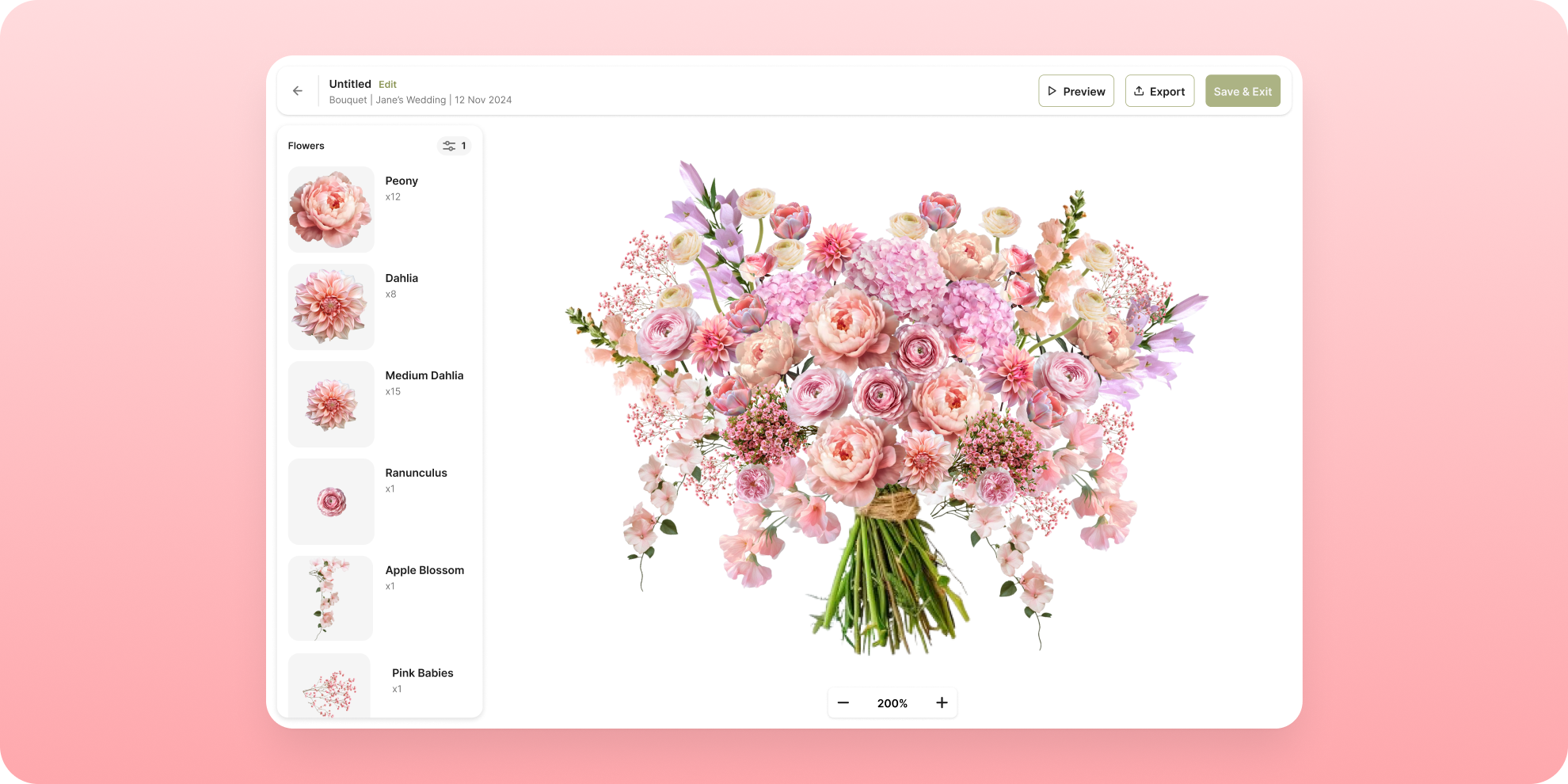Go back using the left arrow icon
This screenshot has height=784, width=1568.
point(298,91)
